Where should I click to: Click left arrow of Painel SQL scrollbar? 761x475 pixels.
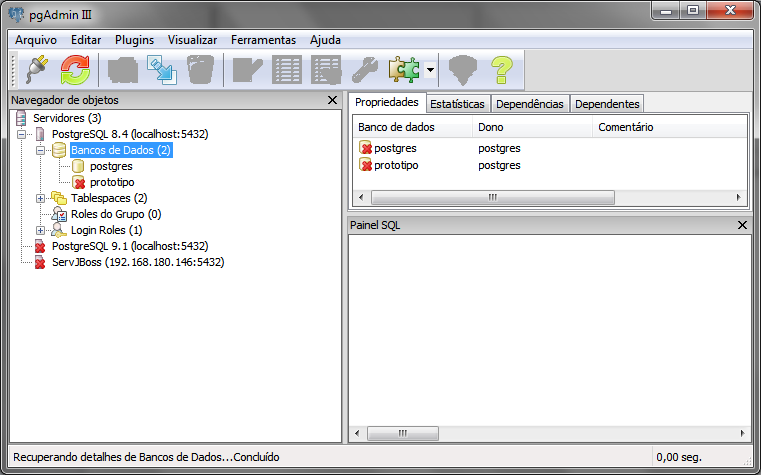(357, 433)
